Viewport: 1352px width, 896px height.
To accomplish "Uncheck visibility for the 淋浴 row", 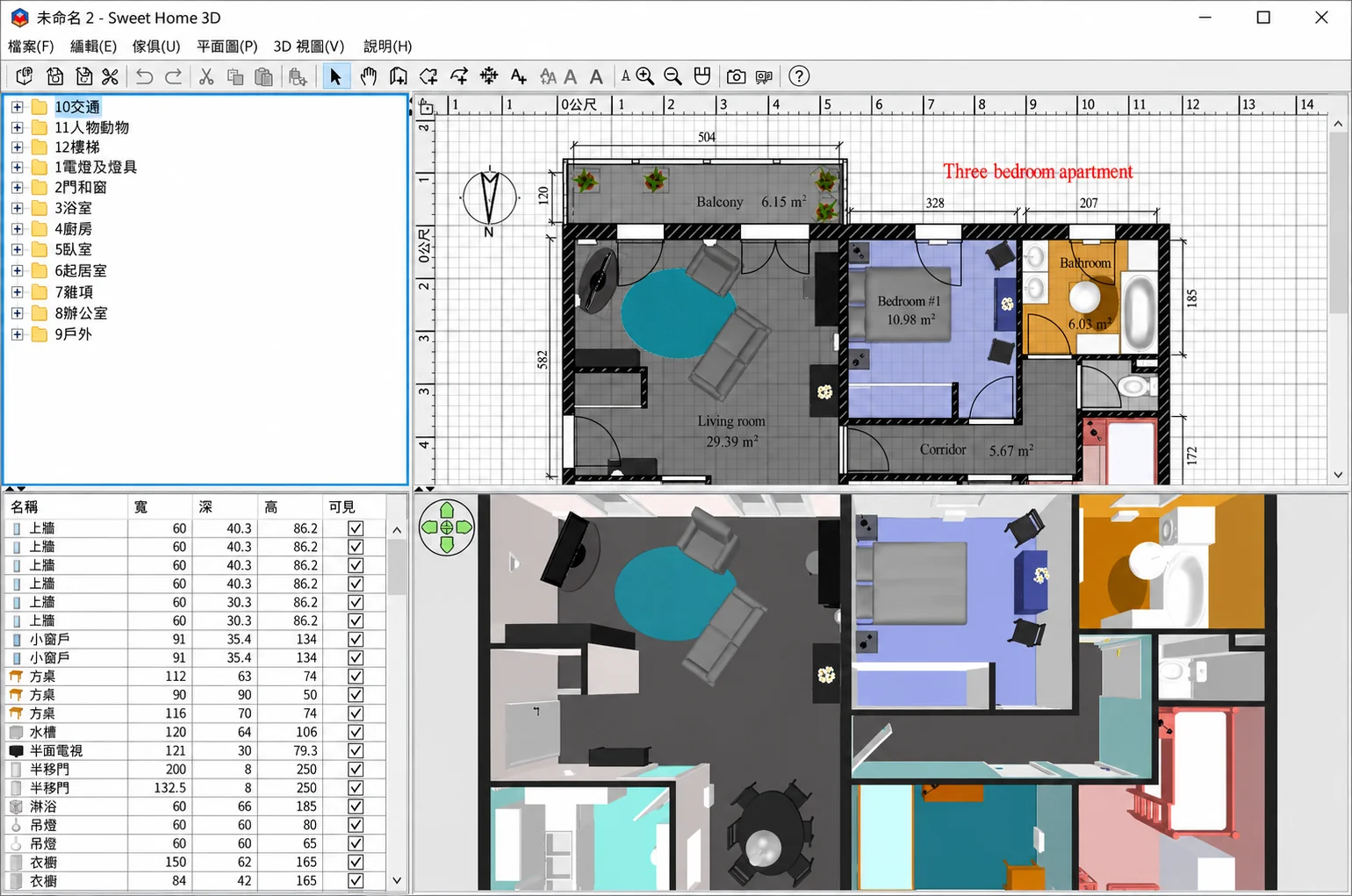I will [356, 806].
